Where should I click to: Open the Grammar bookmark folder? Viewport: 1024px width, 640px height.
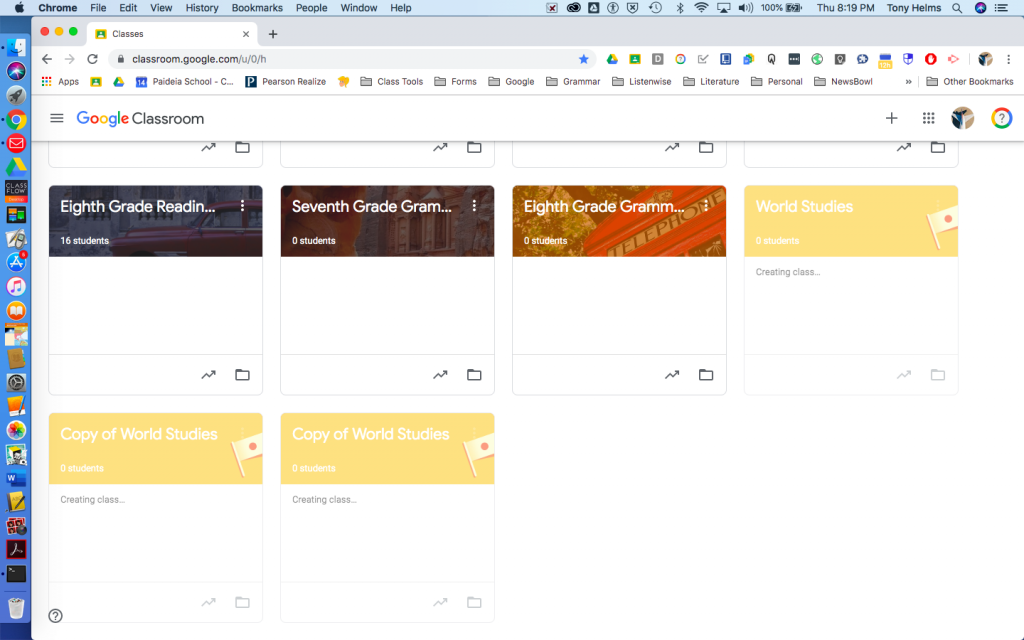pyautogui.click(x=573, y=81)
